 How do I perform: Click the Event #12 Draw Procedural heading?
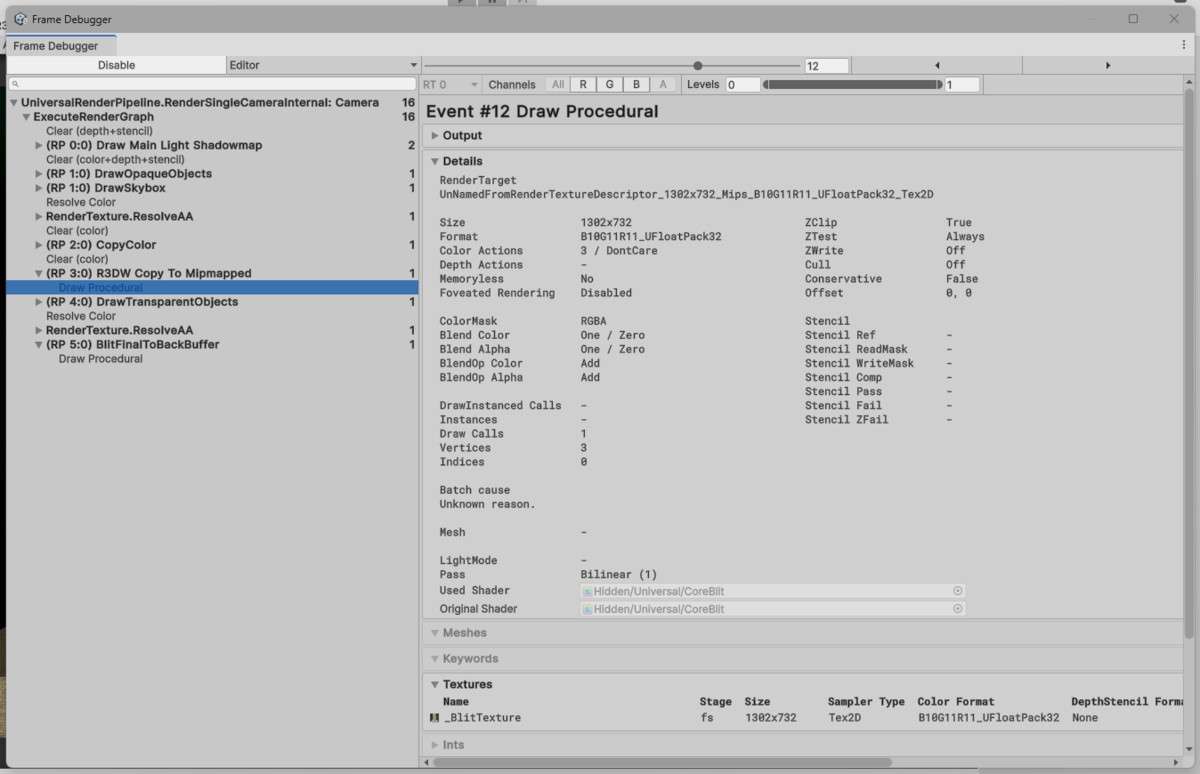[542, 112]
